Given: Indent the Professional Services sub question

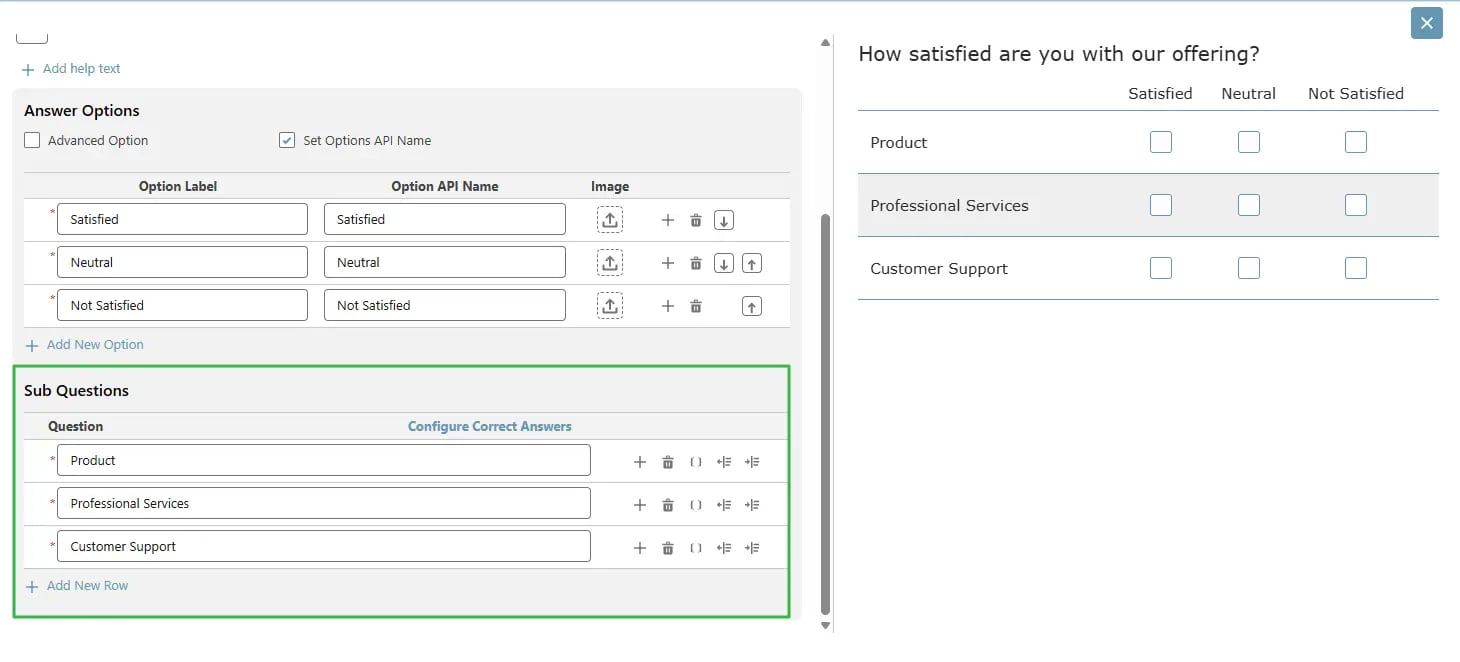Looking at the screenshot, I should pyautogui.click(x=752, y=505).
